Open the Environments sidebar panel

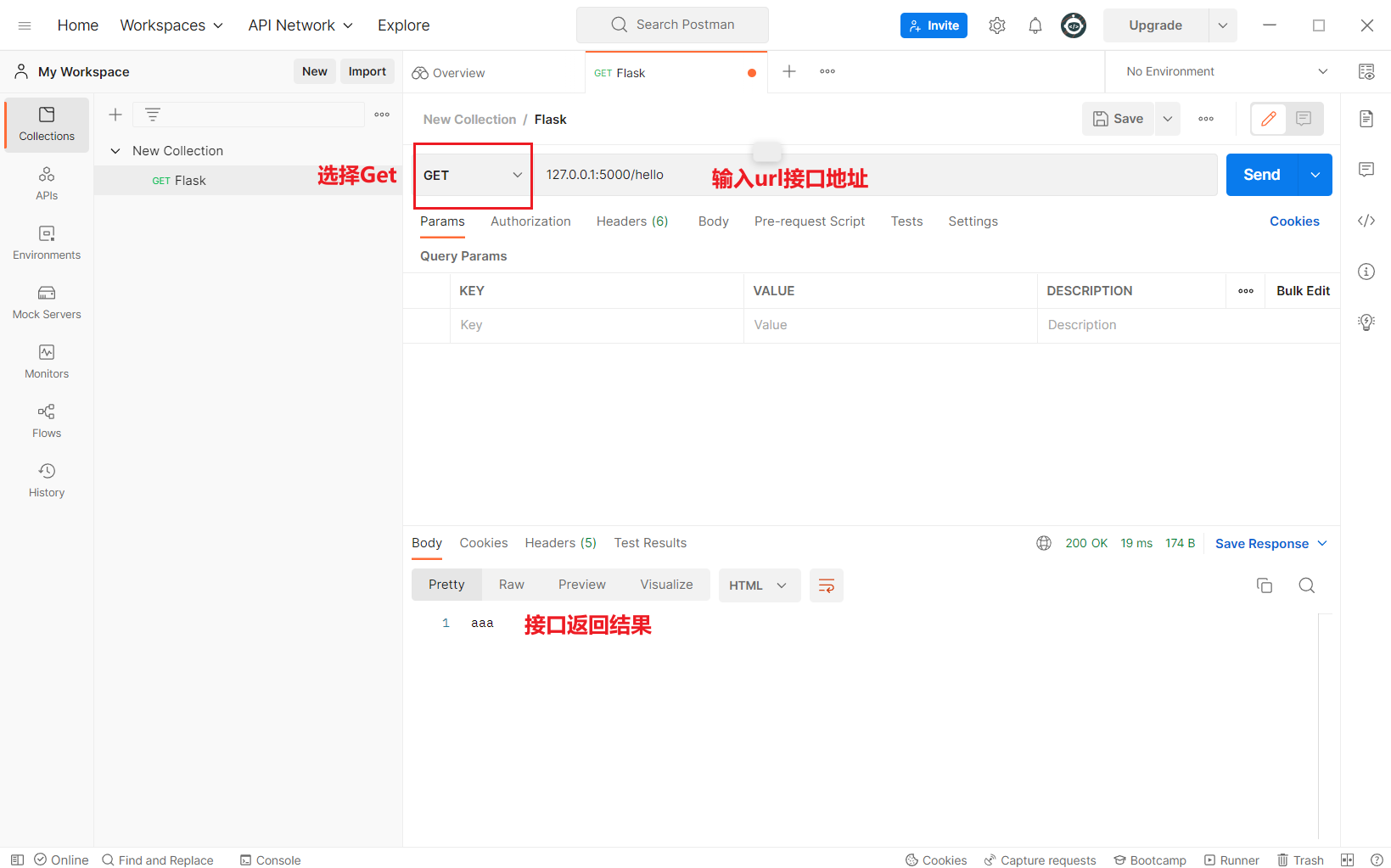pos(47,244)
